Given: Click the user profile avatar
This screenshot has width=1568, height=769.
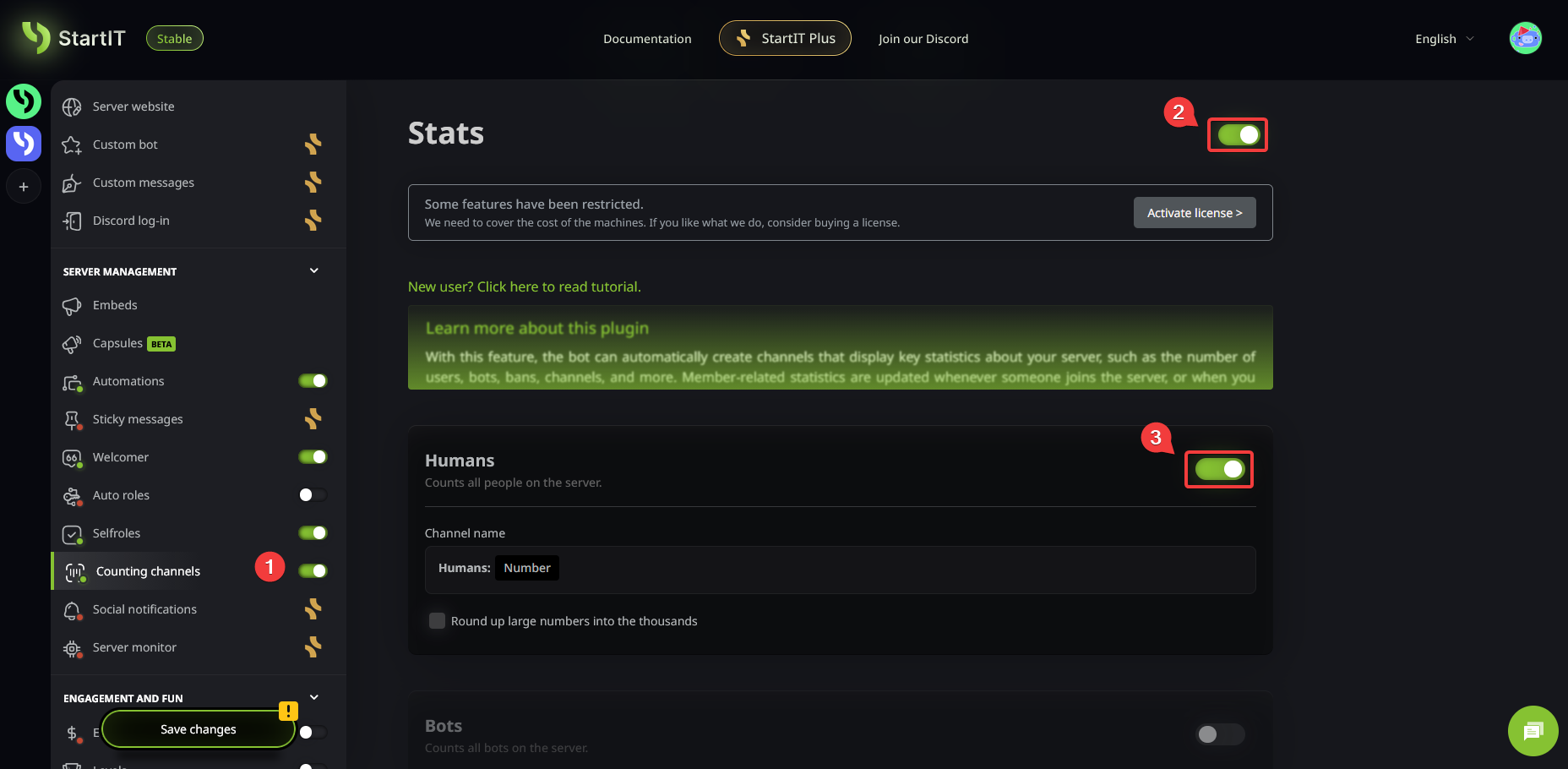Looking at the screenshot, I should pos(1525,38).
